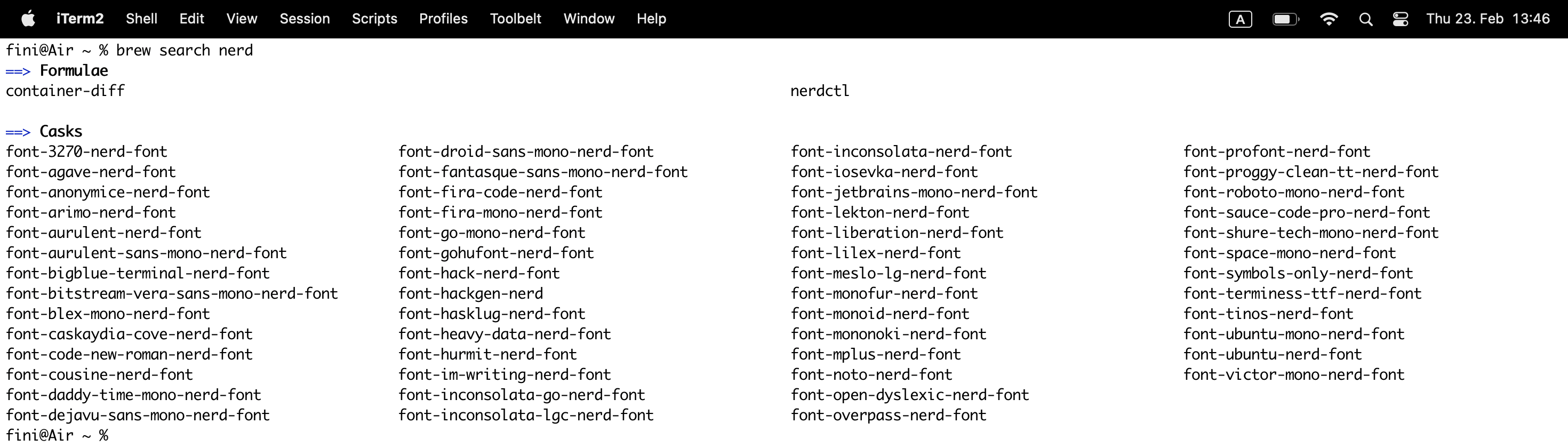Open the iTerm2 application menu
This screenshot has height=447, width=1568.
(x=80, y=18)
